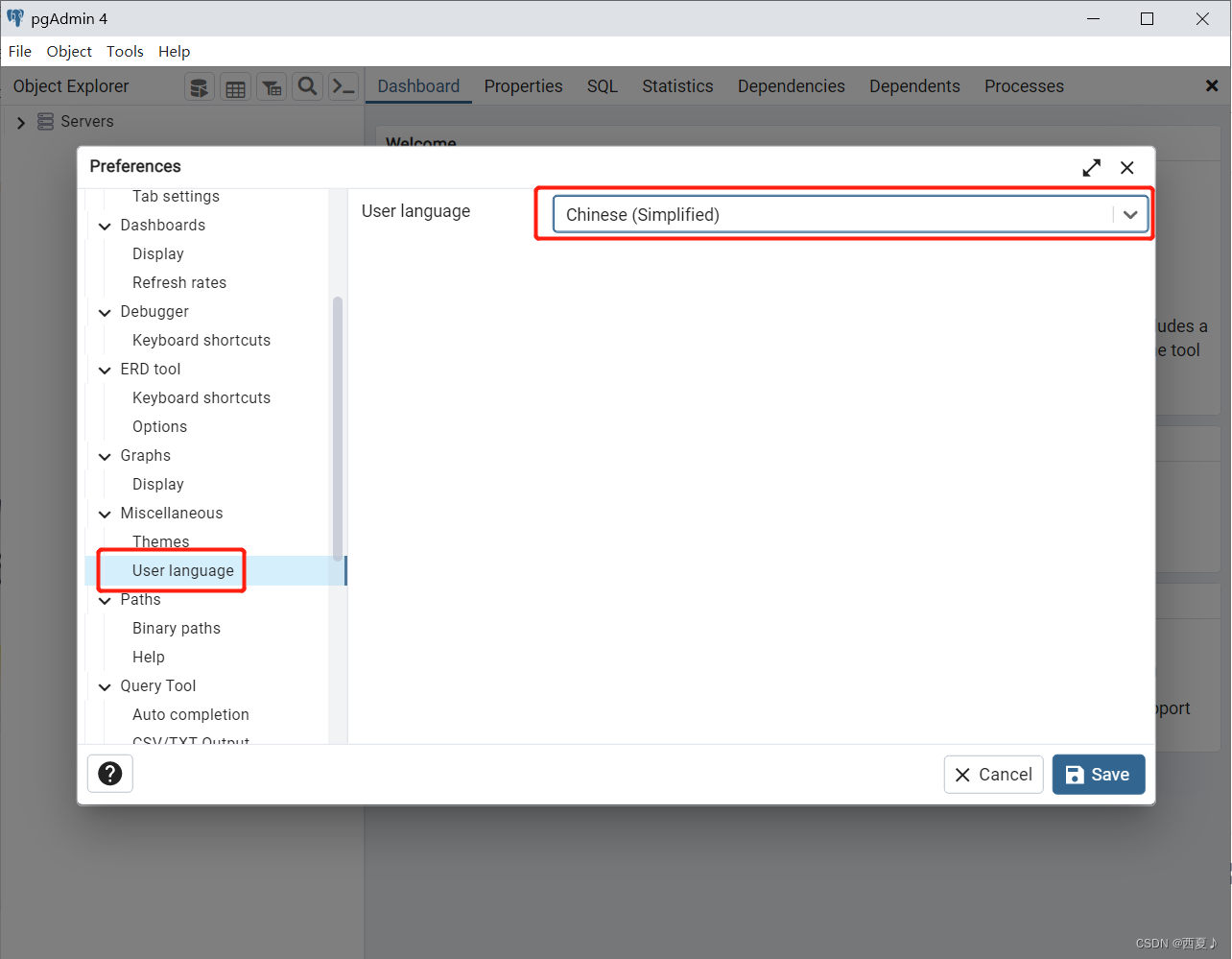Open the File menu
The image size is (1232, 959).
click(20, 52)
